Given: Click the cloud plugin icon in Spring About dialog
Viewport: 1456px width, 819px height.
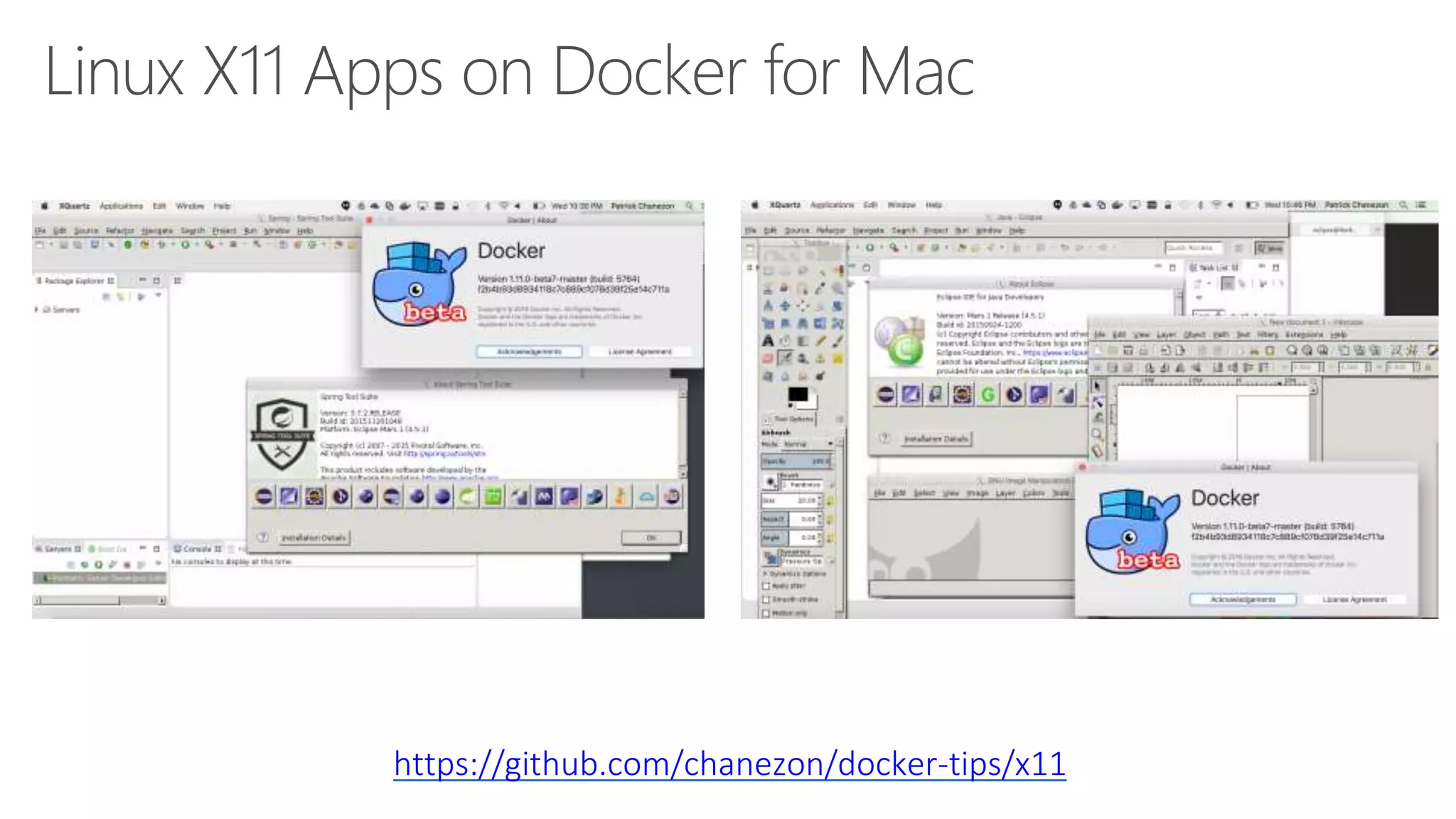Looking at the screenshot, I should coord(646,496).
